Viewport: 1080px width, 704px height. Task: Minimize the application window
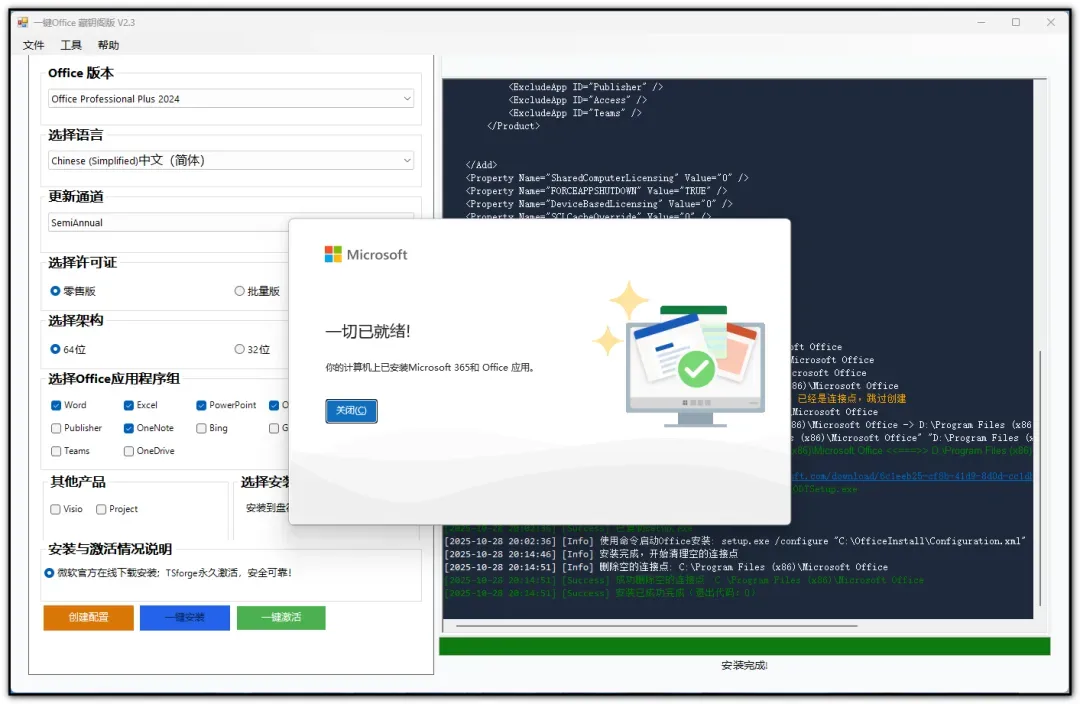[982, 22]
